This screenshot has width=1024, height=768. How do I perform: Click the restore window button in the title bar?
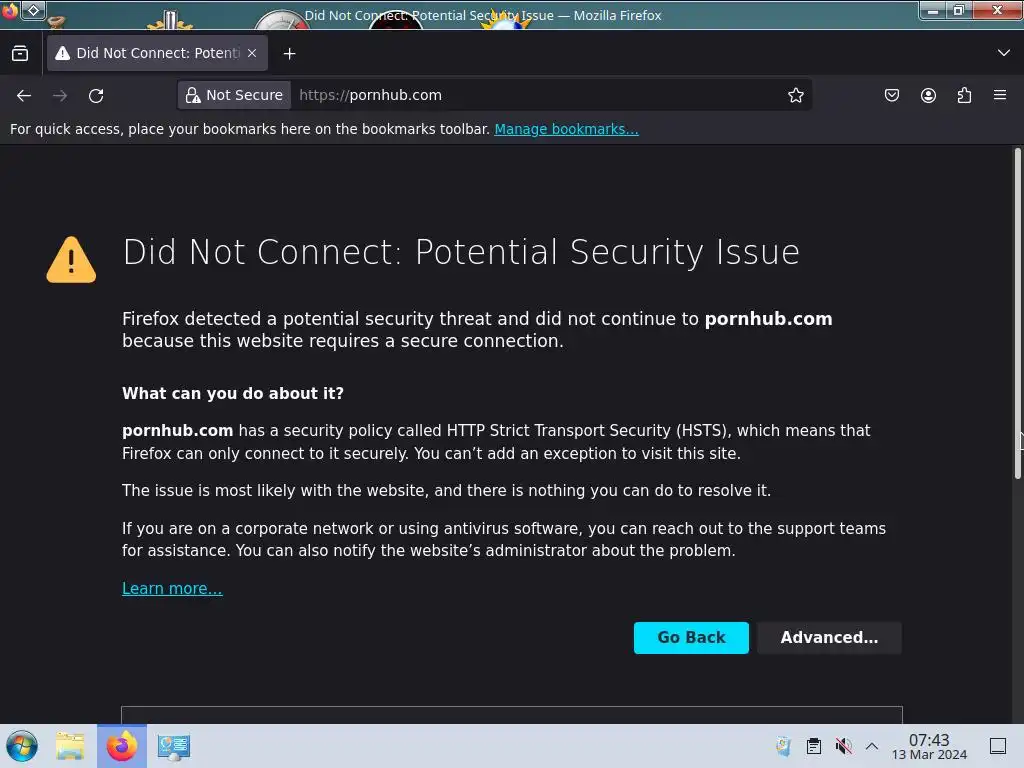959,10
